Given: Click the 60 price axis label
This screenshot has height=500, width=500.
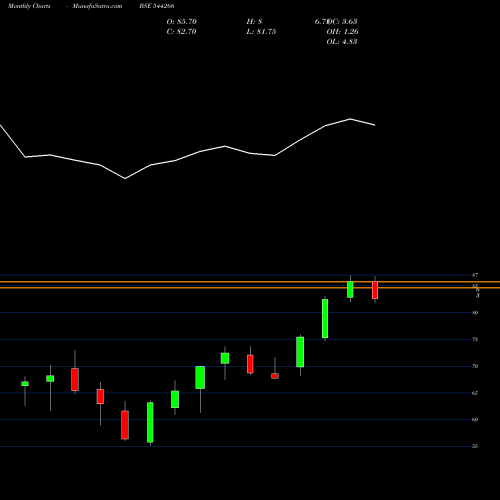Looking at the screenshot, I should click(475, 419).
